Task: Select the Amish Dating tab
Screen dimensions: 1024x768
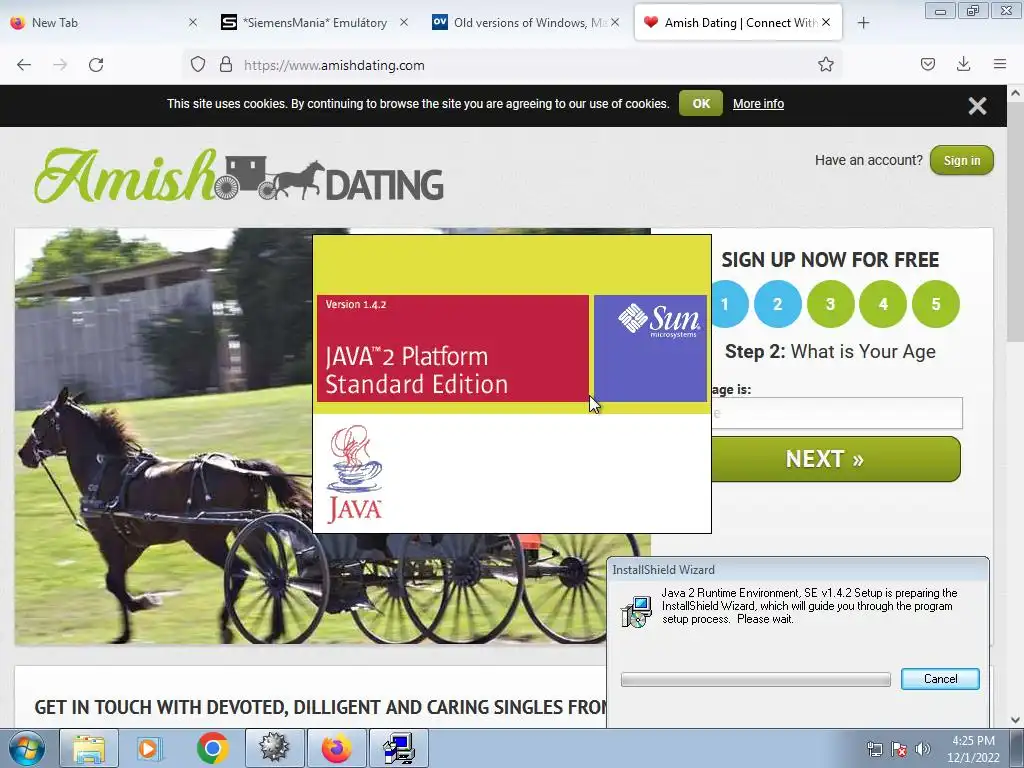Action: click(x=738, y=23)
